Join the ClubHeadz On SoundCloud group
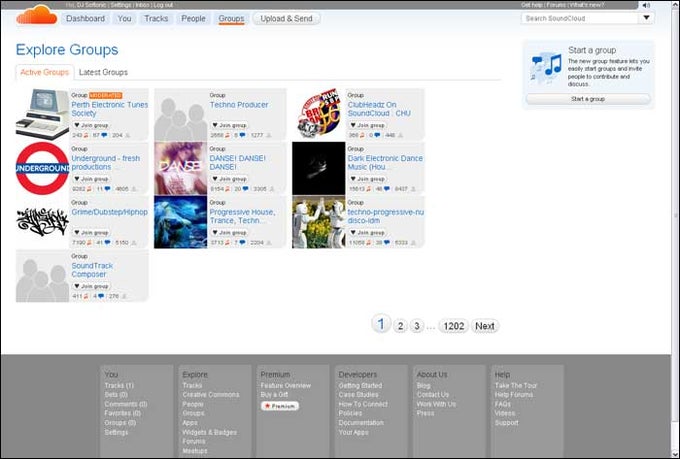Viewport: 680px width, 459px height. [367, 125]
